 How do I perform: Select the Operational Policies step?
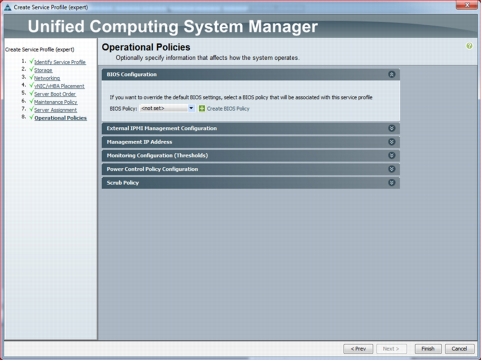coord(61,118)
